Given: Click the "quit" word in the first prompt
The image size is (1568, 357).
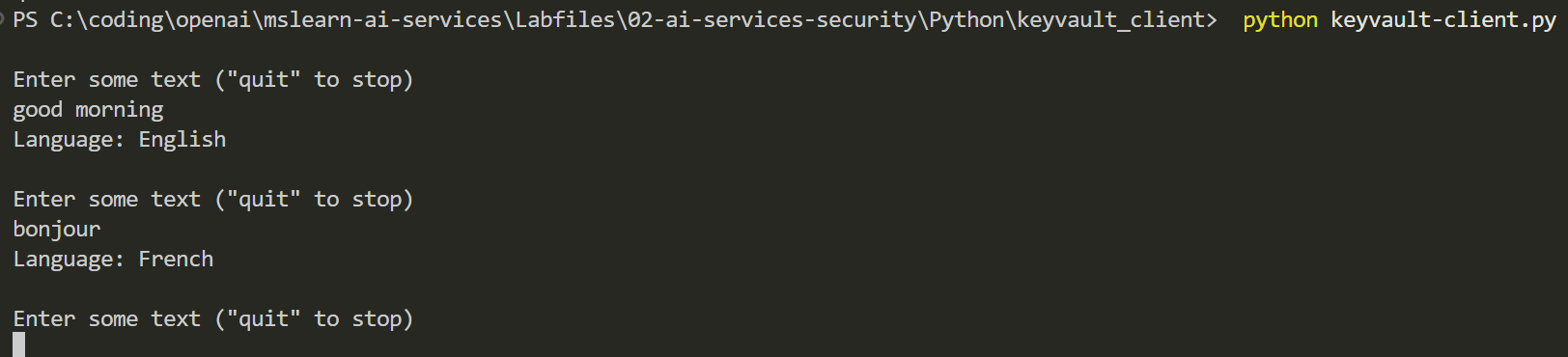Looking at the screenshot, I should click(x=264, y=80).
